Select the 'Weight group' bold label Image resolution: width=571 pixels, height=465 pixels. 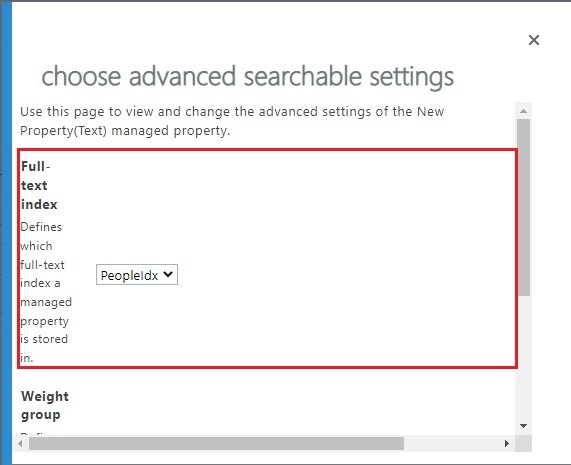pos(44,405)
